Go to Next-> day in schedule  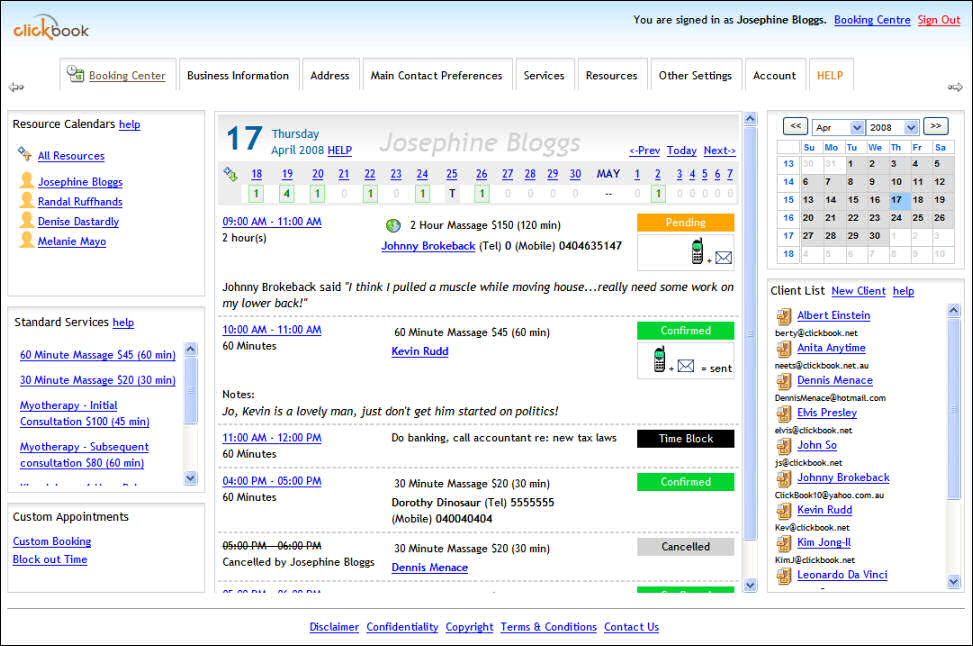point(720,150)
